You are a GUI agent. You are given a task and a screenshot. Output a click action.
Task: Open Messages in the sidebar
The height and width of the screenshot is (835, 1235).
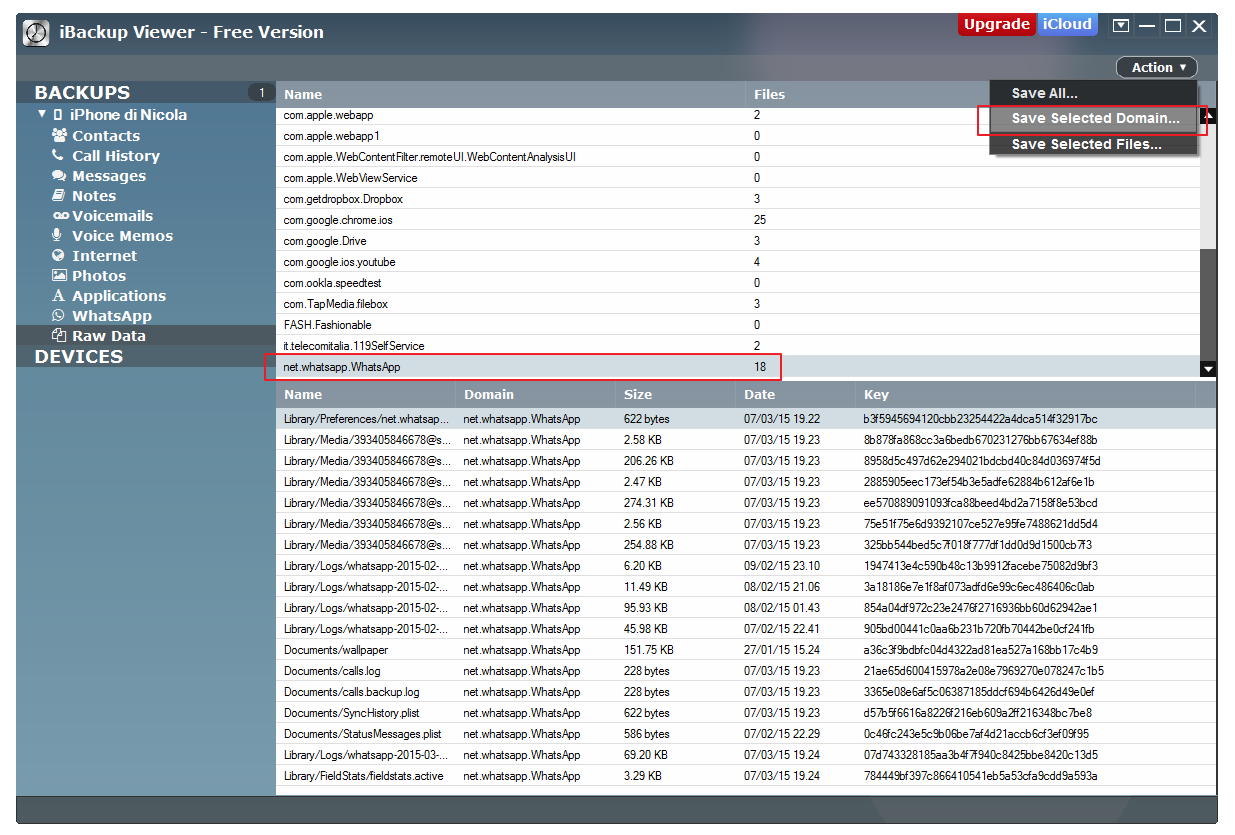click(109, 175)
